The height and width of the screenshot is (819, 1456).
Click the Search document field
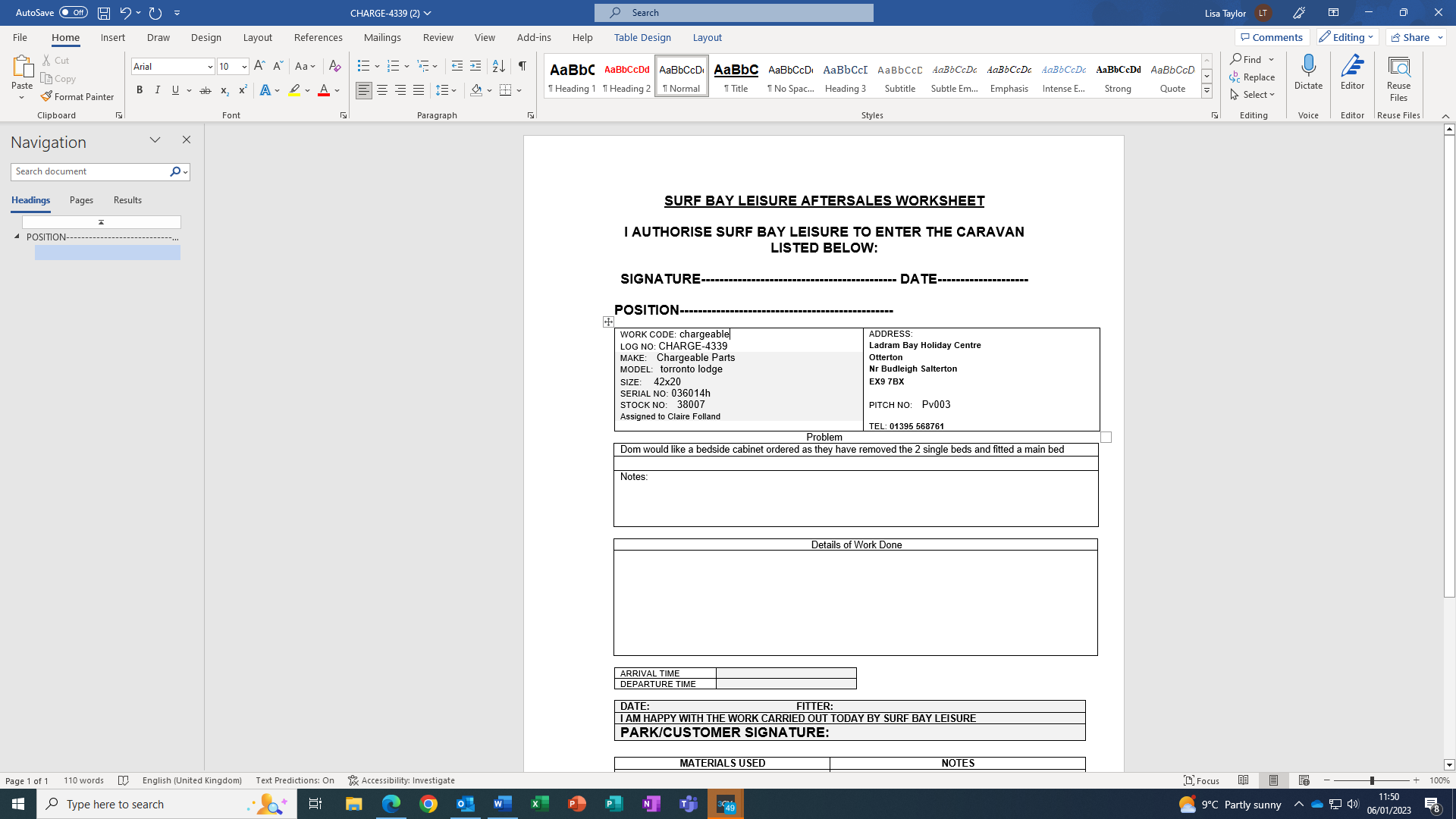[89, 171]
